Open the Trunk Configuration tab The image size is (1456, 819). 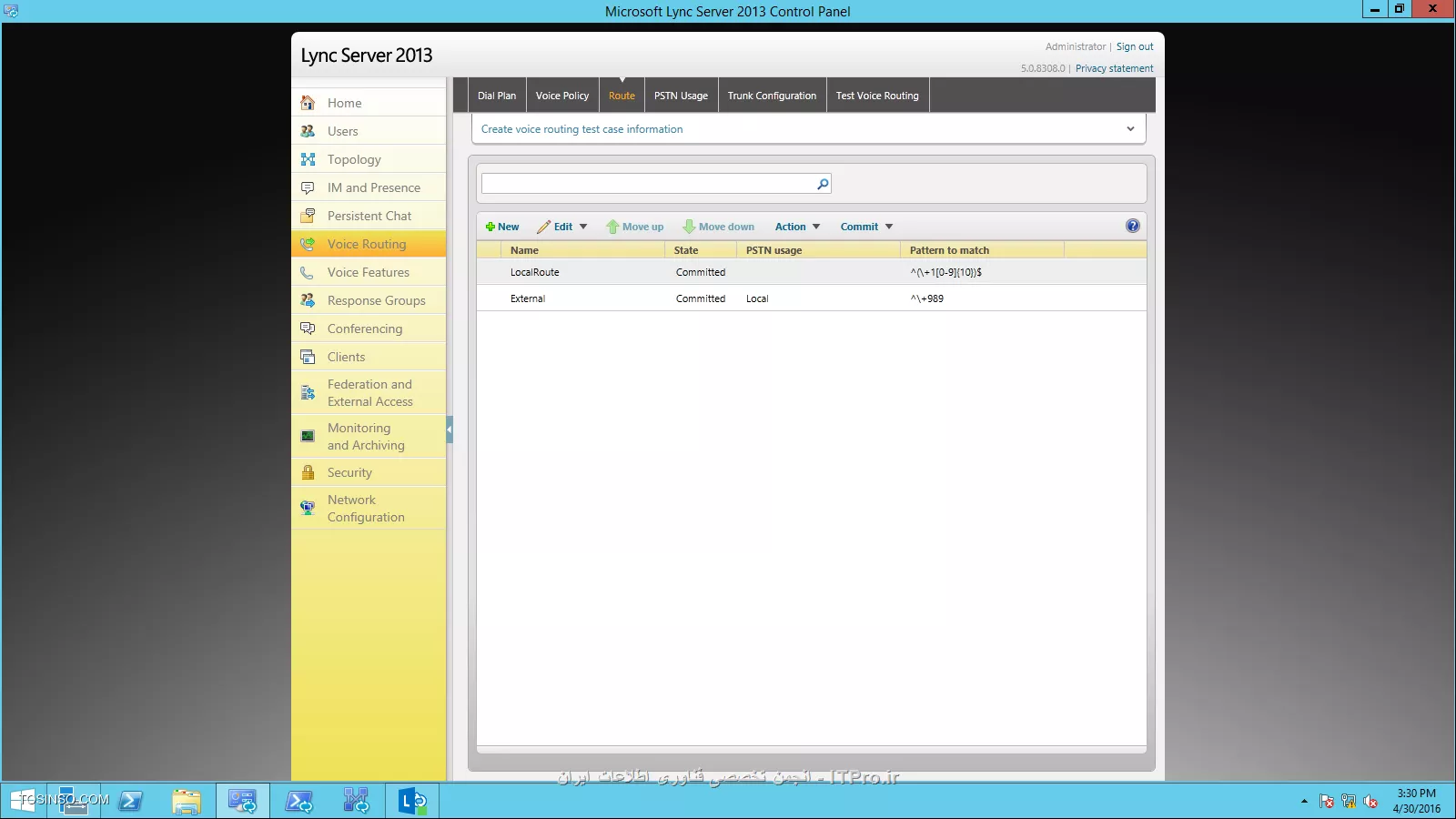772,96
